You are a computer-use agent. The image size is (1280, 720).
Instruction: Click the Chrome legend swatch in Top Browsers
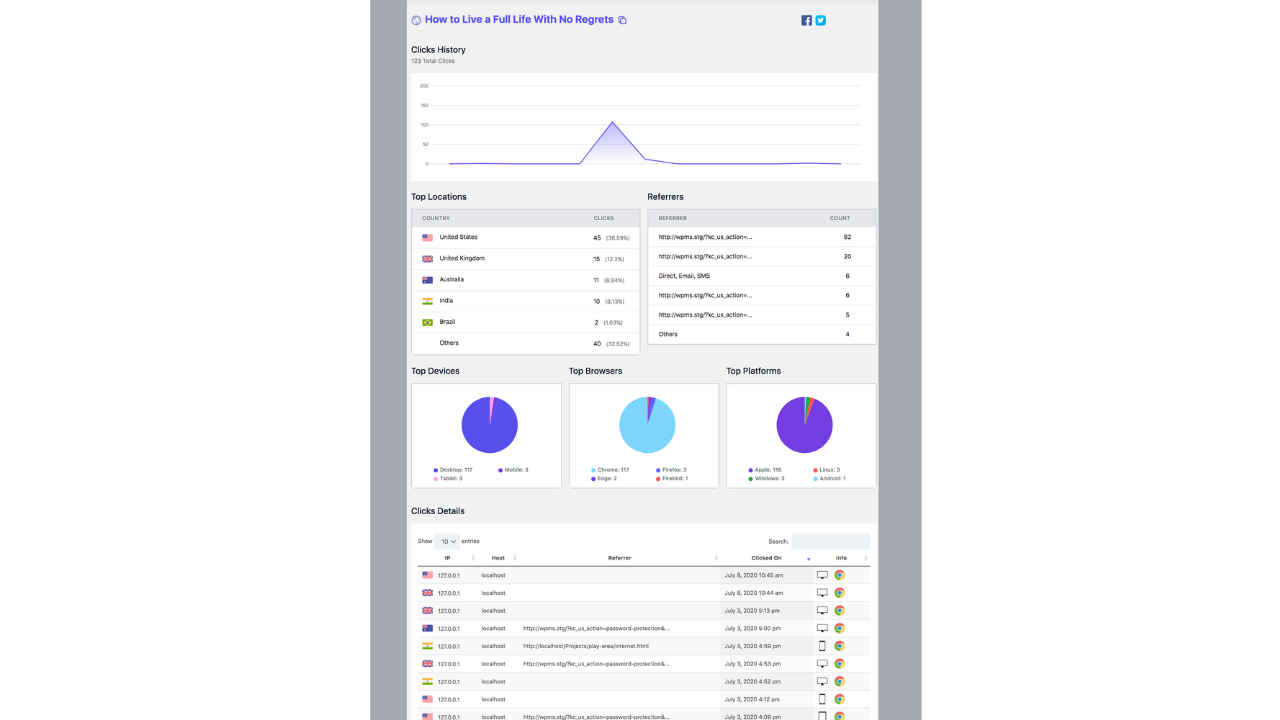click(593, 470)
